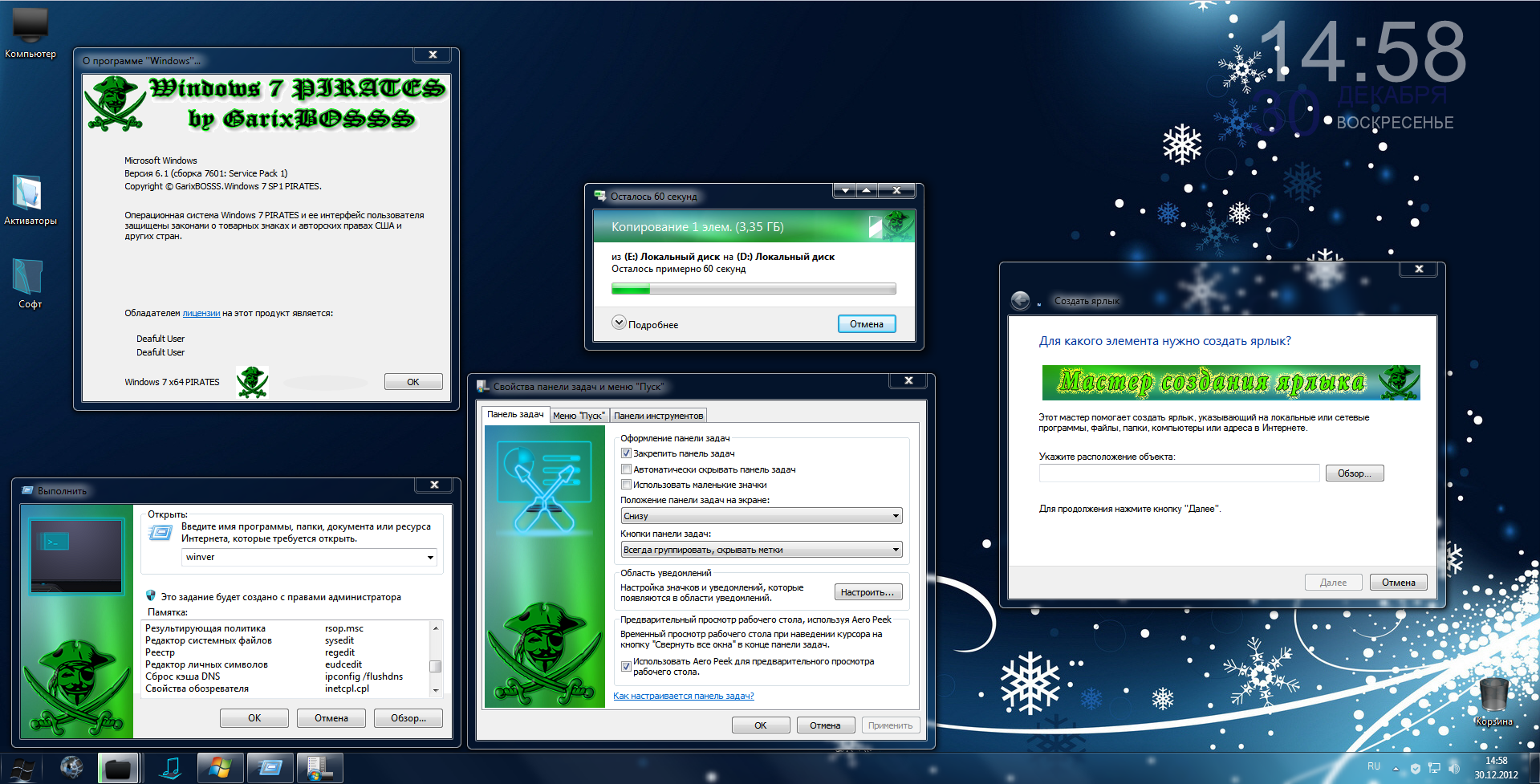Toggle Закрепить панель задач checkbox

626,453
